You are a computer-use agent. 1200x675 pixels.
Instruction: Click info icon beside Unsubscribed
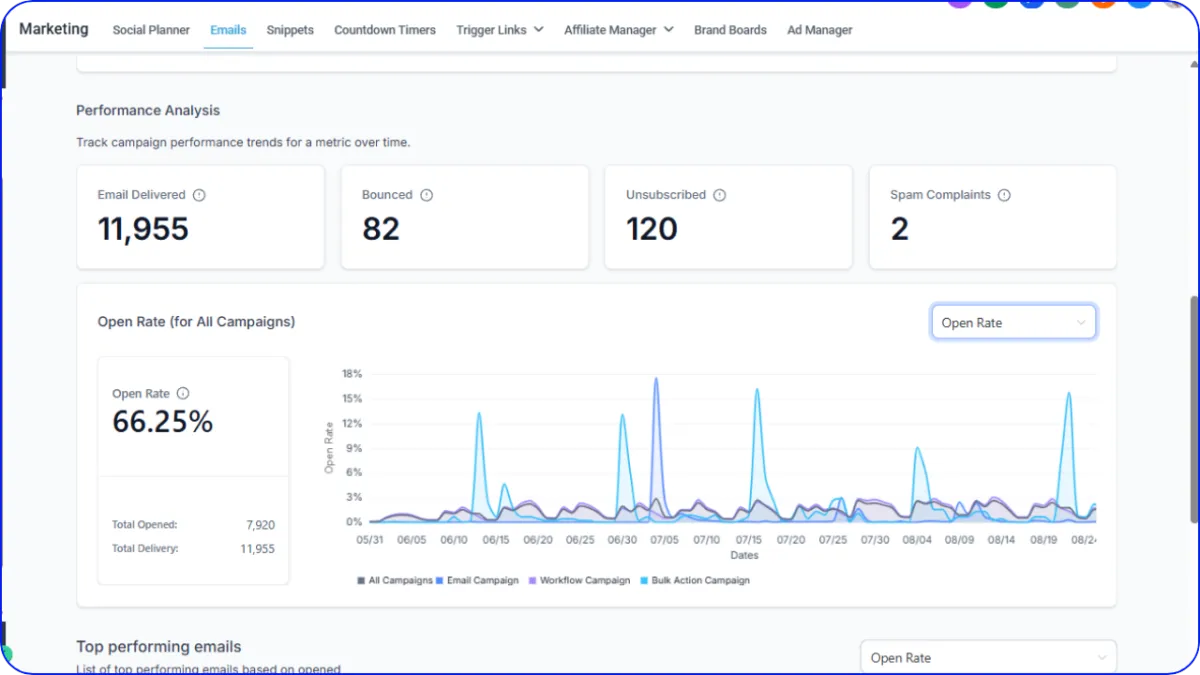[x=720, y=195]
